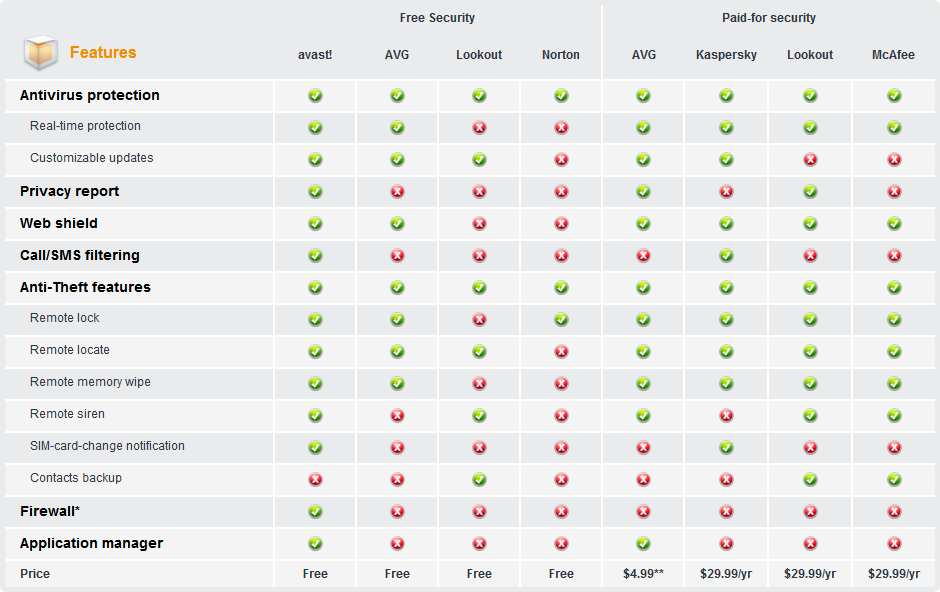
Task: Click avast! green check for Firewall row
Action: click(315, 512)
